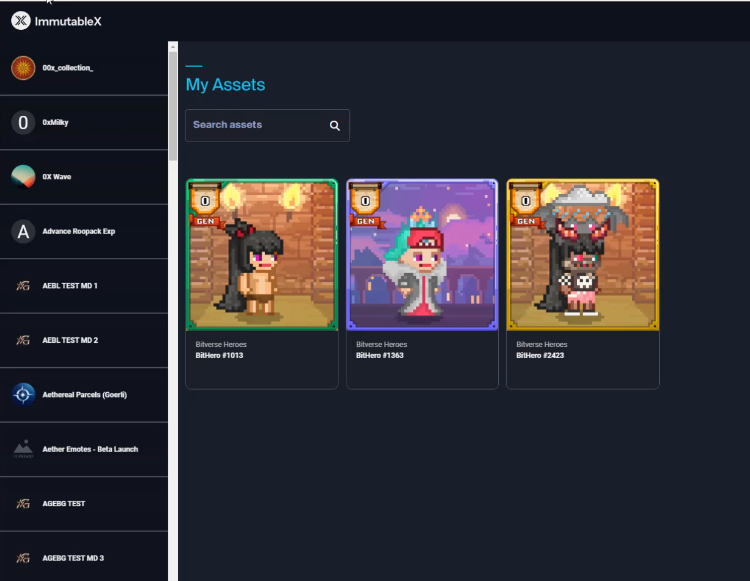Viewport: 750px width, 581px height.
Task: Click the BitHero #1363 title
Action: point(380,355)
